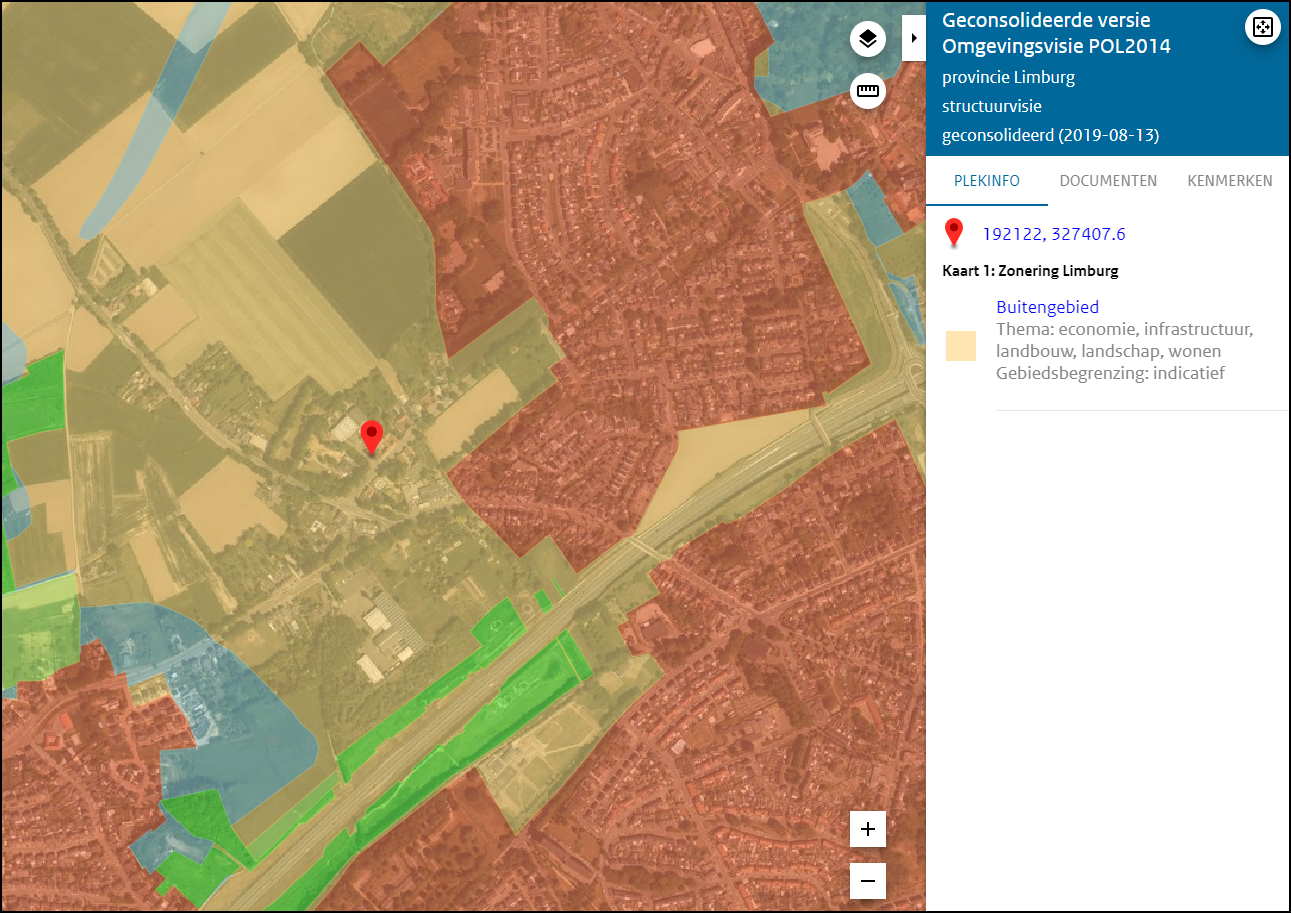The image size is (1291, 913).
Task: Activate the ruler measurement tool
Action: pos(867,91)
